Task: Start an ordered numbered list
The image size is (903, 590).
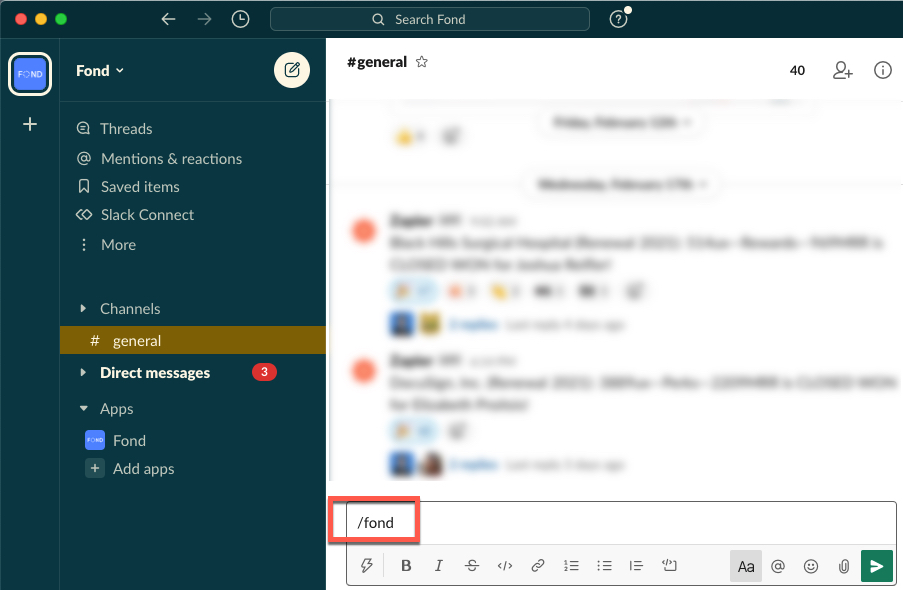Action: [571, 566]
